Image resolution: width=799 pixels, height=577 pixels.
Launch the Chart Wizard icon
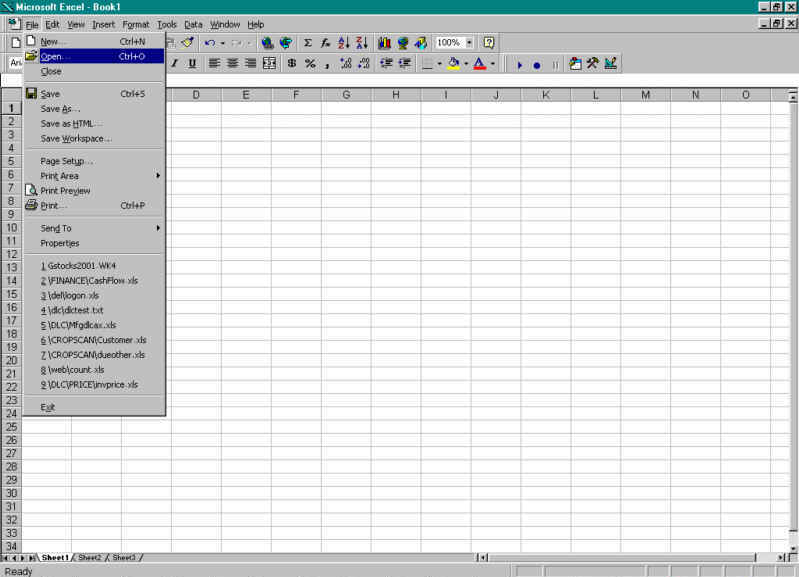(x=384, y=43)
